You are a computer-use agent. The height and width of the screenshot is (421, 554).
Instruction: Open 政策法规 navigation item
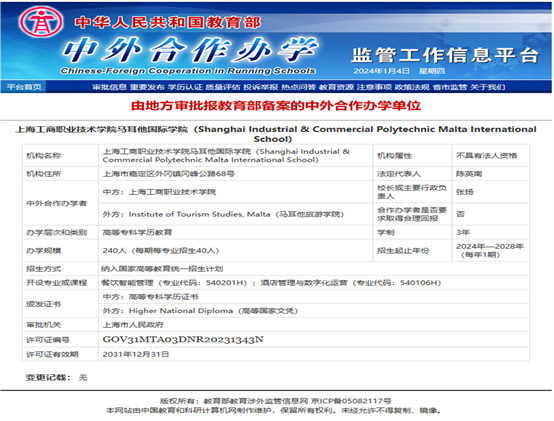pos(412,87)
